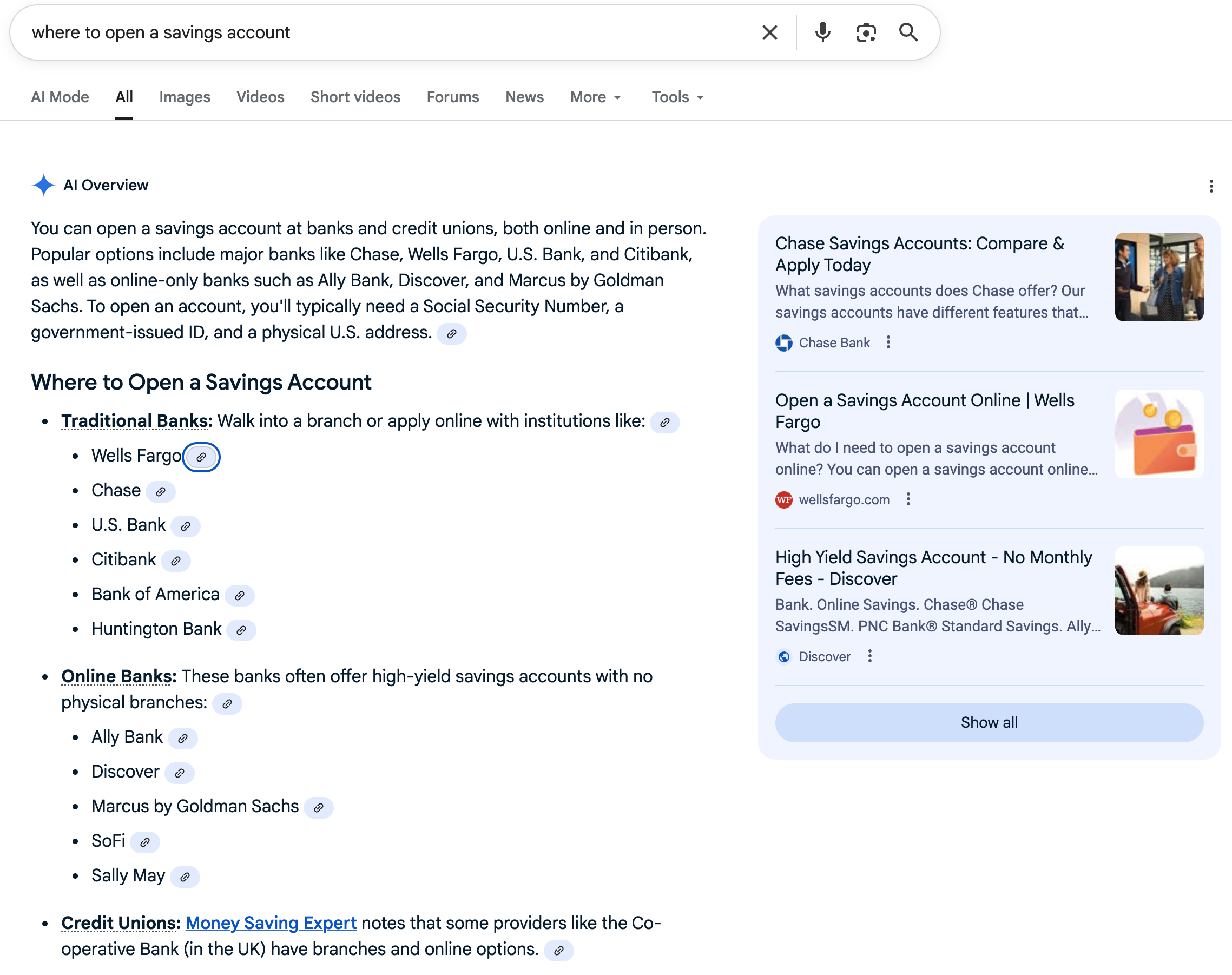Screen dimensions: 1232x975
Task: Click the magnifying glass search icon
Action: [908, 32]
